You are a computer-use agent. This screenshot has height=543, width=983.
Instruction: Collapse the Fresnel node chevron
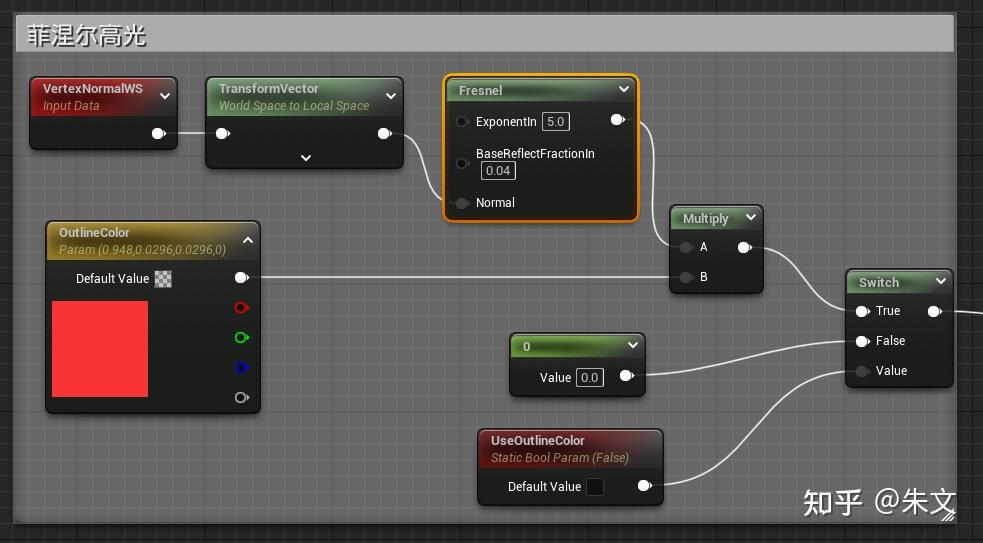[624, 89]
